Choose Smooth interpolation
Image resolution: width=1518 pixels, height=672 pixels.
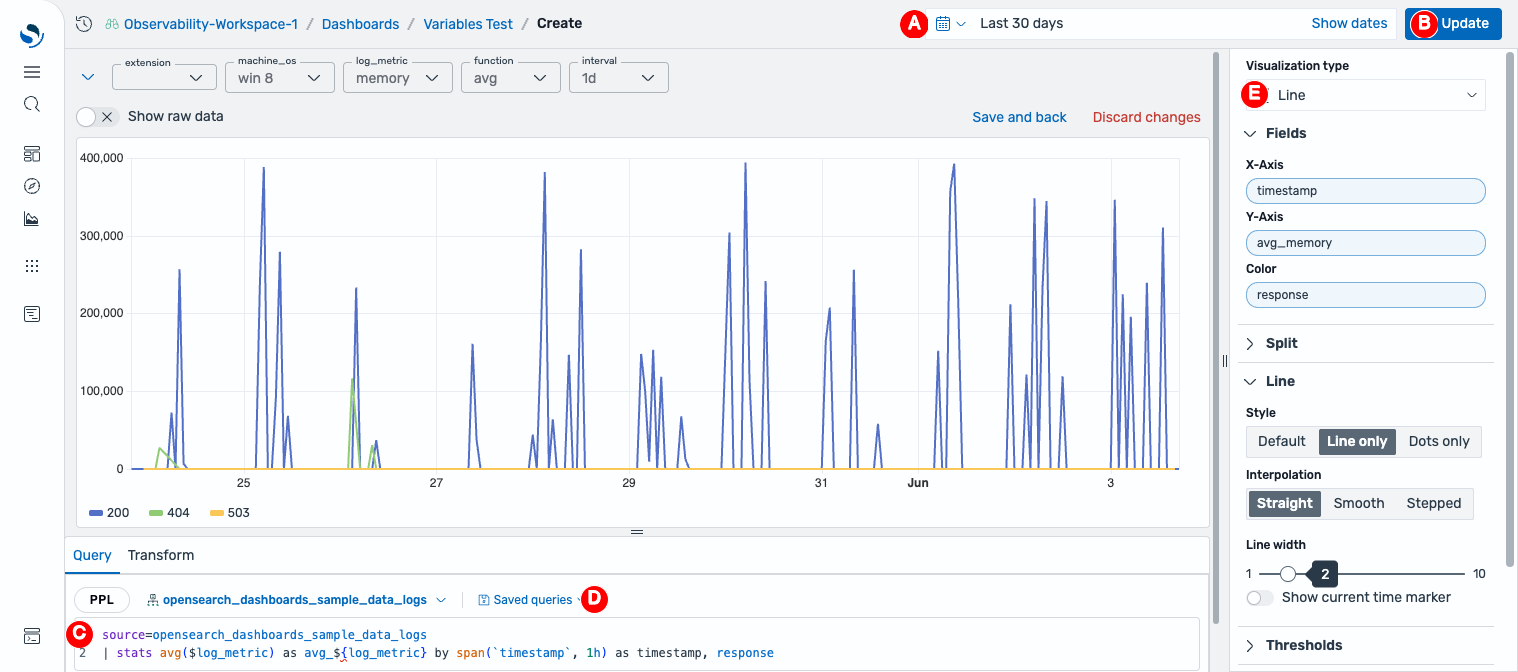[x=1359, y=503]
